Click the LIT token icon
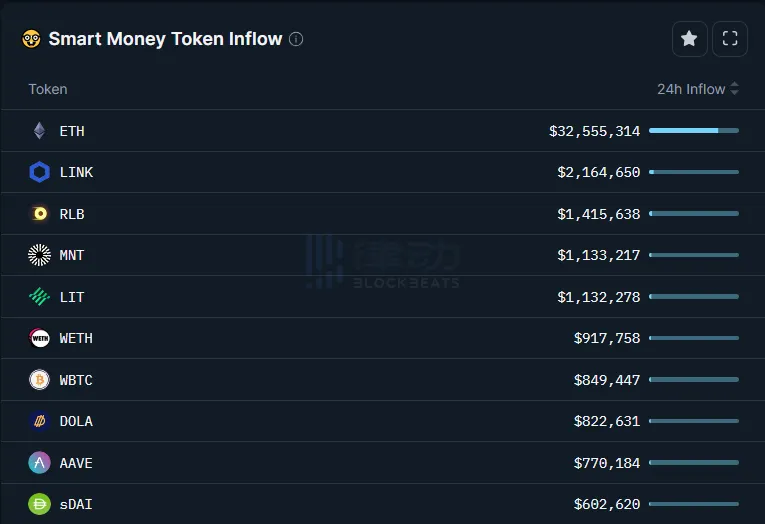The width and height of the screenshot is (765, 524). [40, 297]
